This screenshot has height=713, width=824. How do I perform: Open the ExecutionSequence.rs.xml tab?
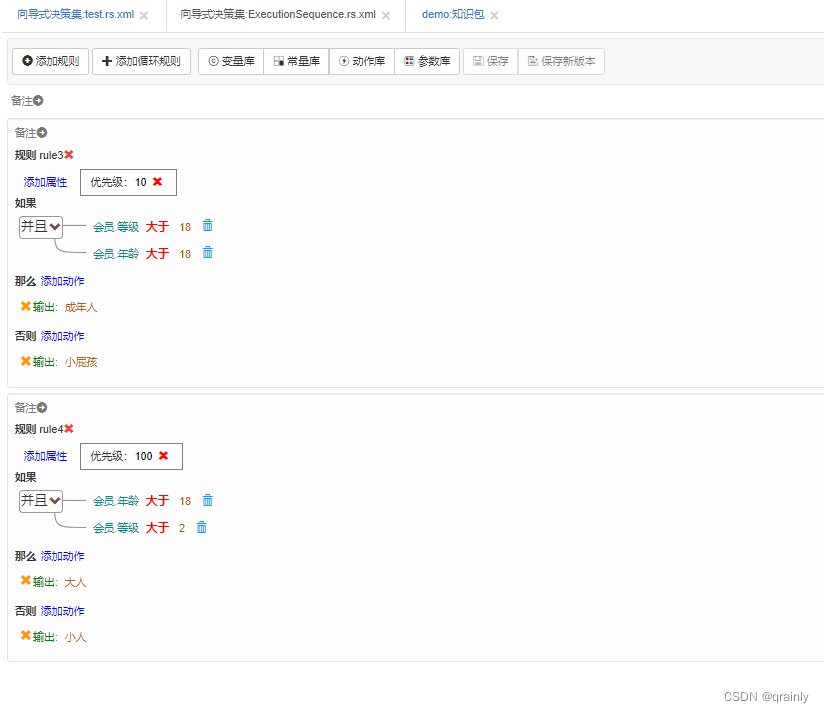pos(278,15)
